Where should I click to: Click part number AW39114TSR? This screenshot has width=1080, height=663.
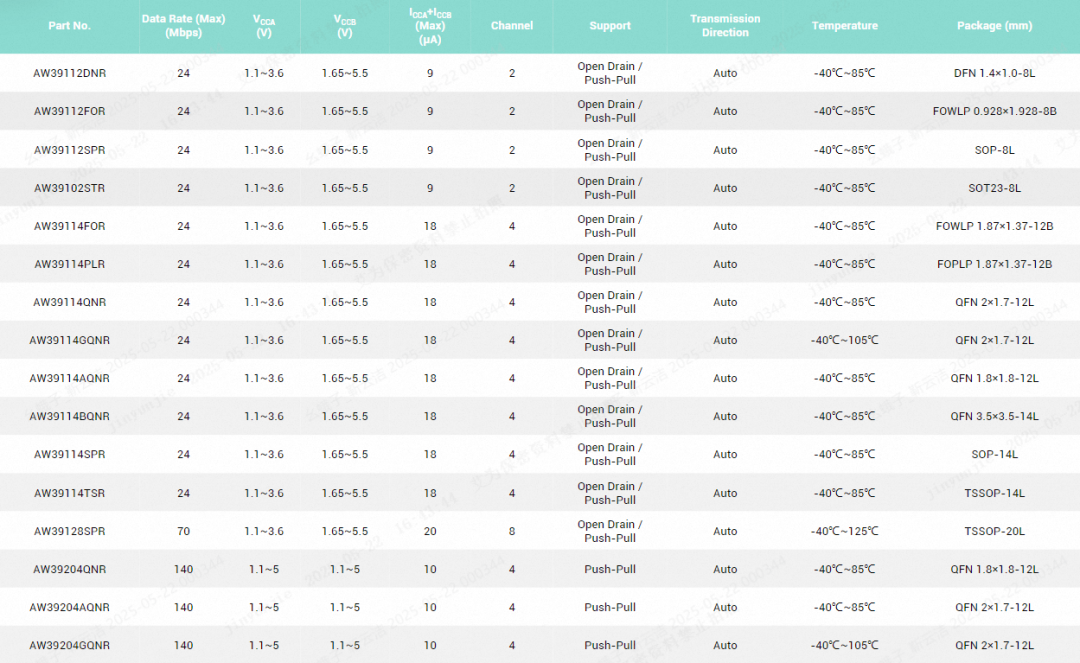[x=69, y=493]
